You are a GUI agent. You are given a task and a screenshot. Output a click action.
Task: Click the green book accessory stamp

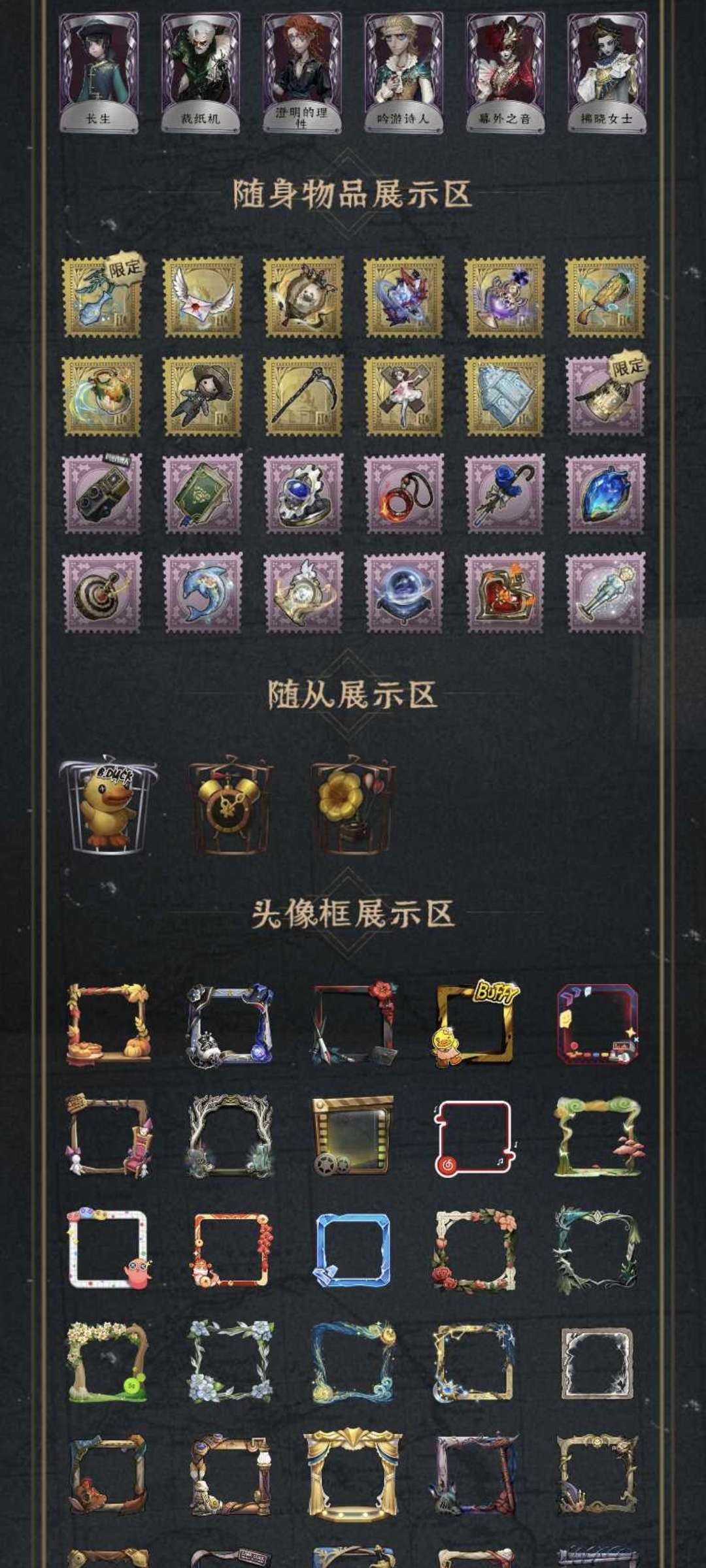(202, 494)
